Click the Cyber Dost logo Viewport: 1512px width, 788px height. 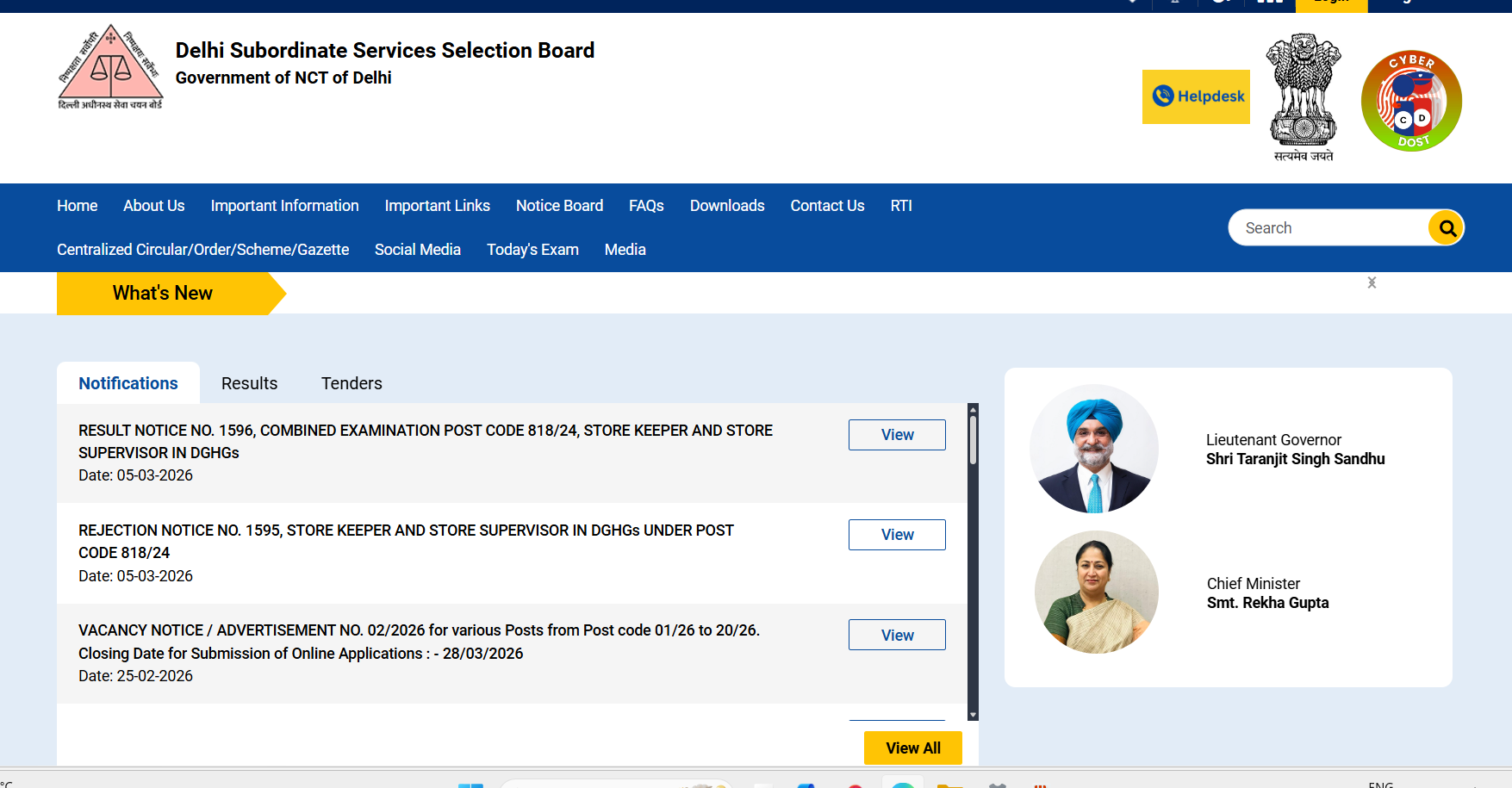tap(1410, 101)
